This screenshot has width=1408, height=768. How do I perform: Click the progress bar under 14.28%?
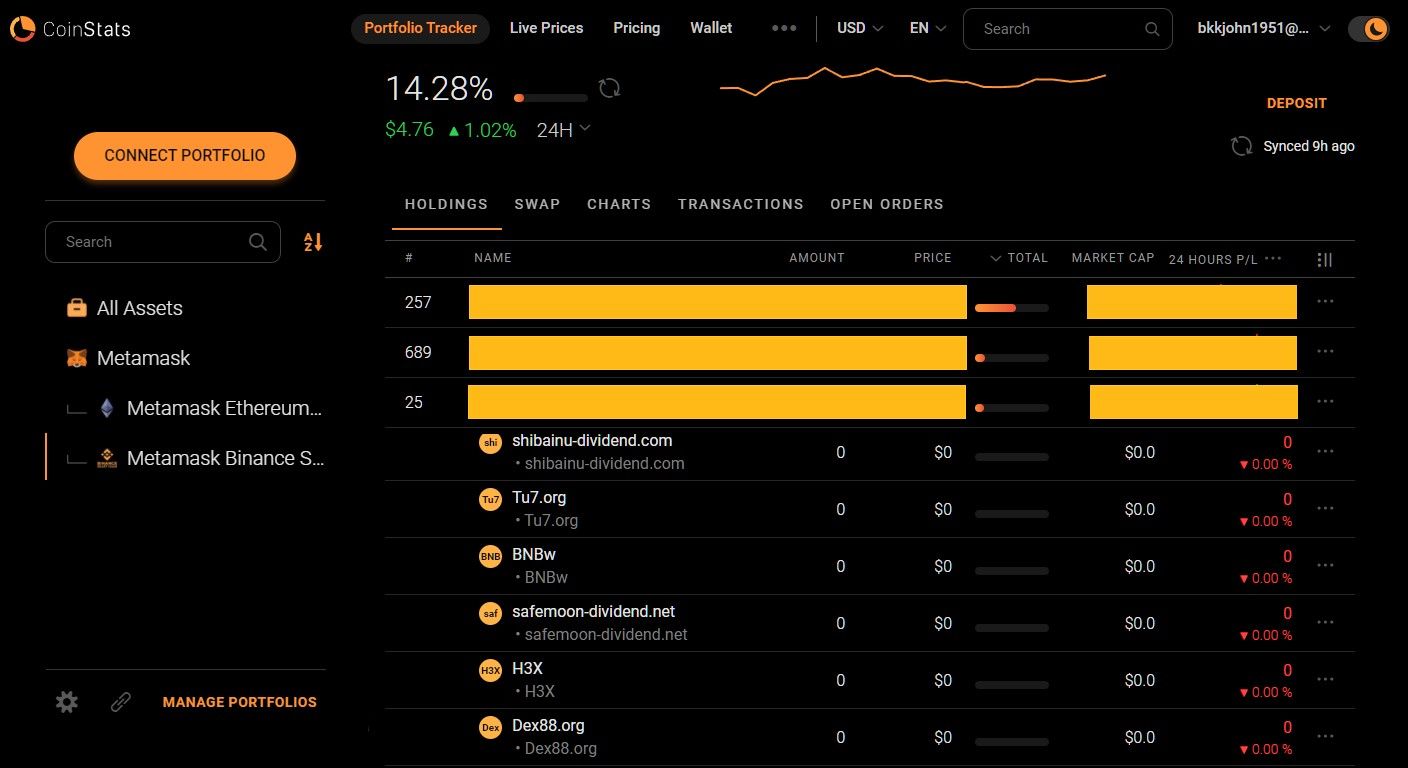(550, 98)
